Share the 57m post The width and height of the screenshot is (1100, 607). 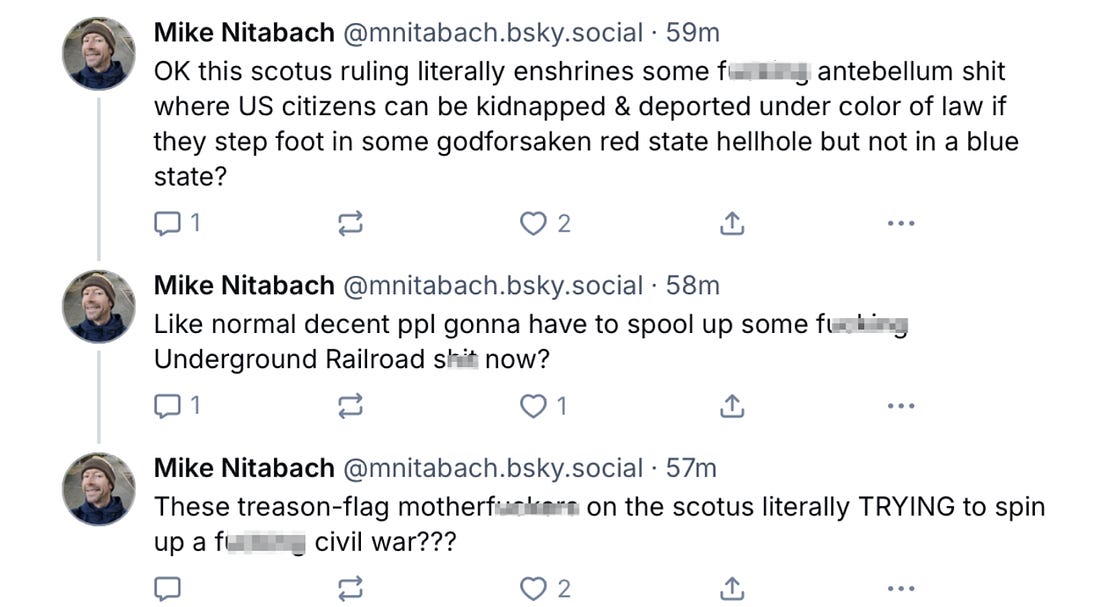(732, 589)
